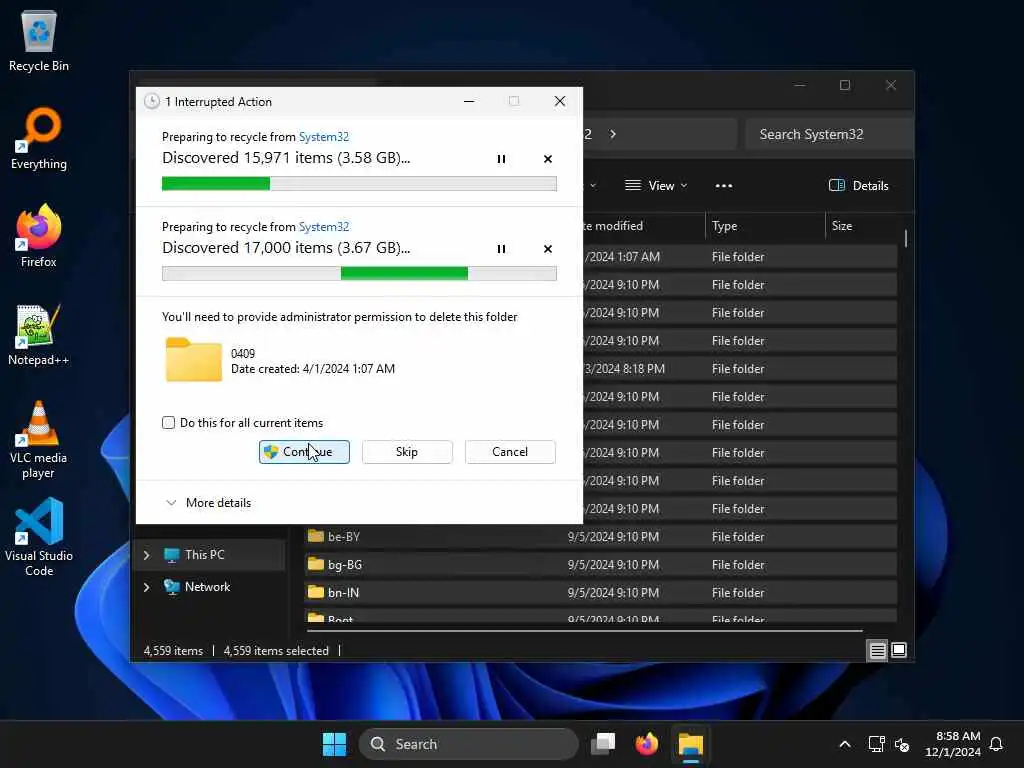This screenshot has height=768, width=1024.
Task: Open Notepad++ desktop shortcut
Action: tap(39, 335)
